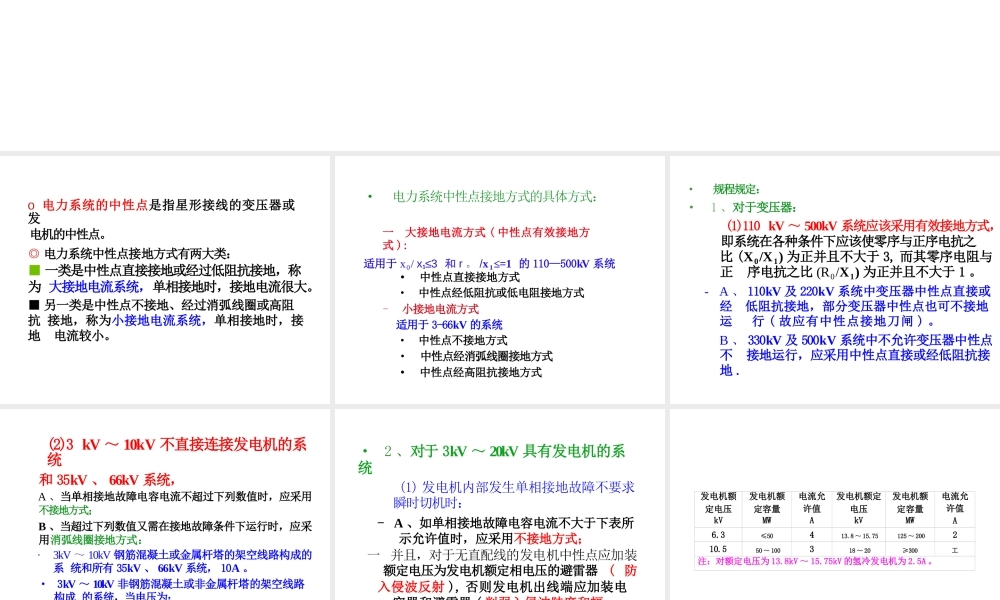Click the bullet 中性点直接接地方式
Screen dimensions: 1000x600
(x=469, y=277)
